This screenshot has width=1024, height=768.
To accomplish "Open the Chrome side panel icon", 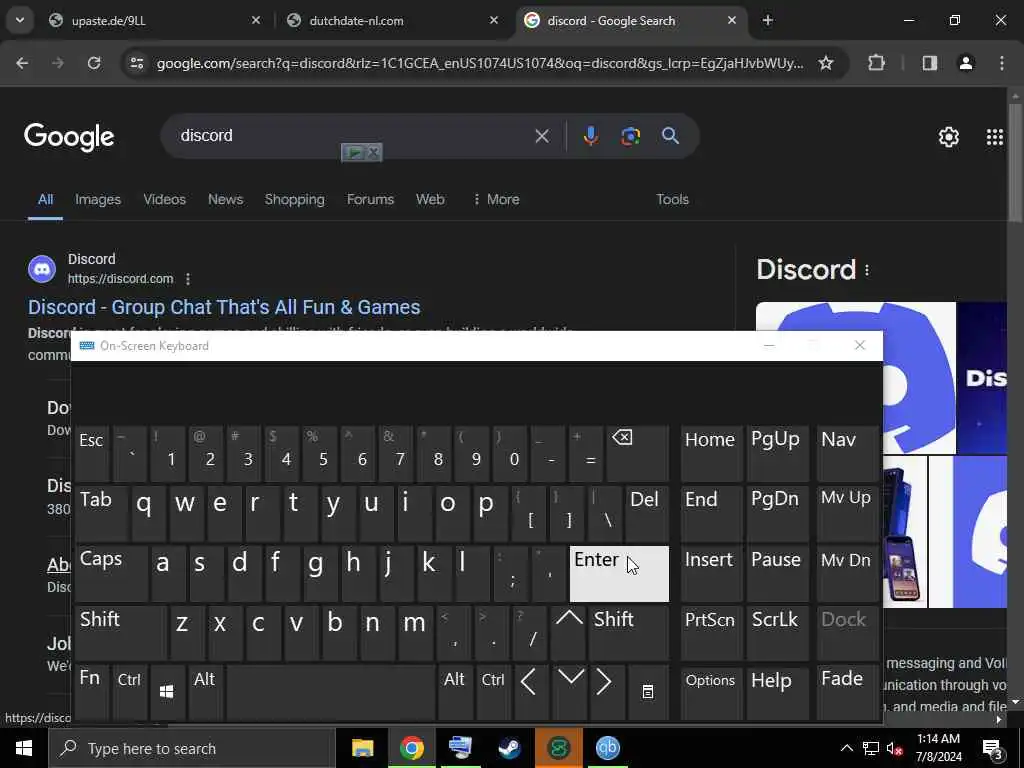I will click(929, 63).
